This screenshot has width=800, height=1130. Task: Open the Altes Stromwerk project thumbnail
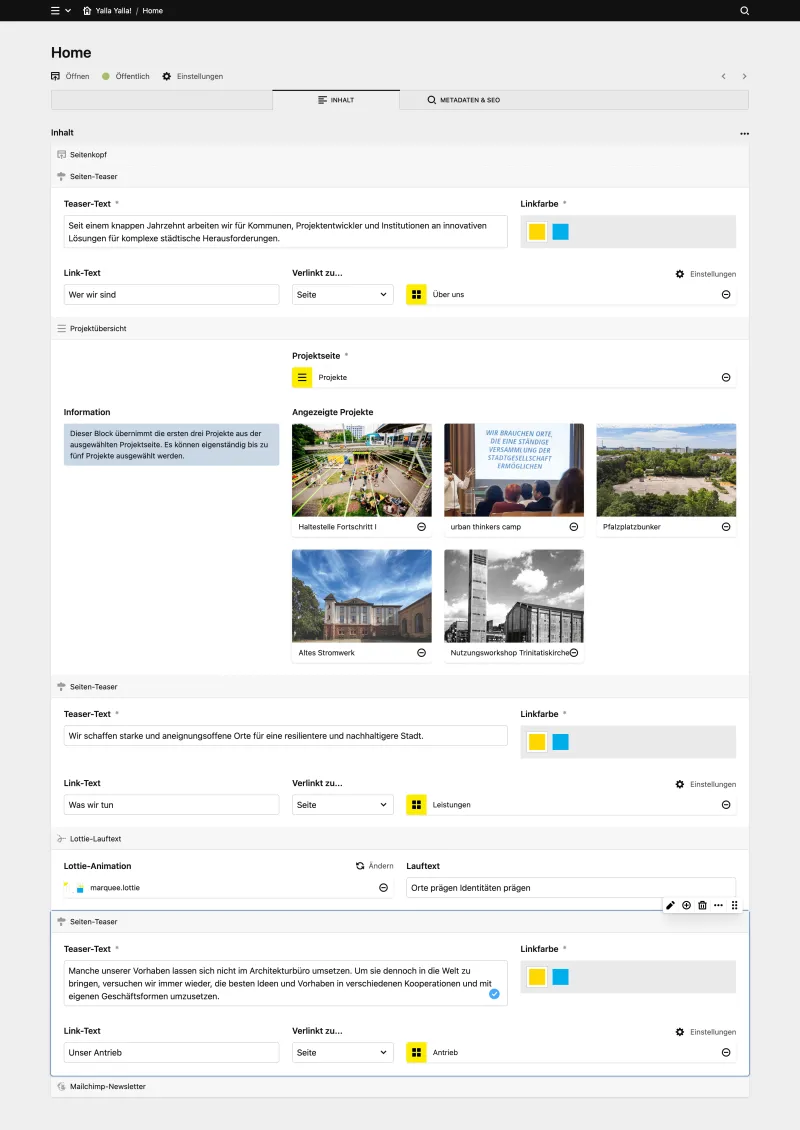tap(361, 595)
